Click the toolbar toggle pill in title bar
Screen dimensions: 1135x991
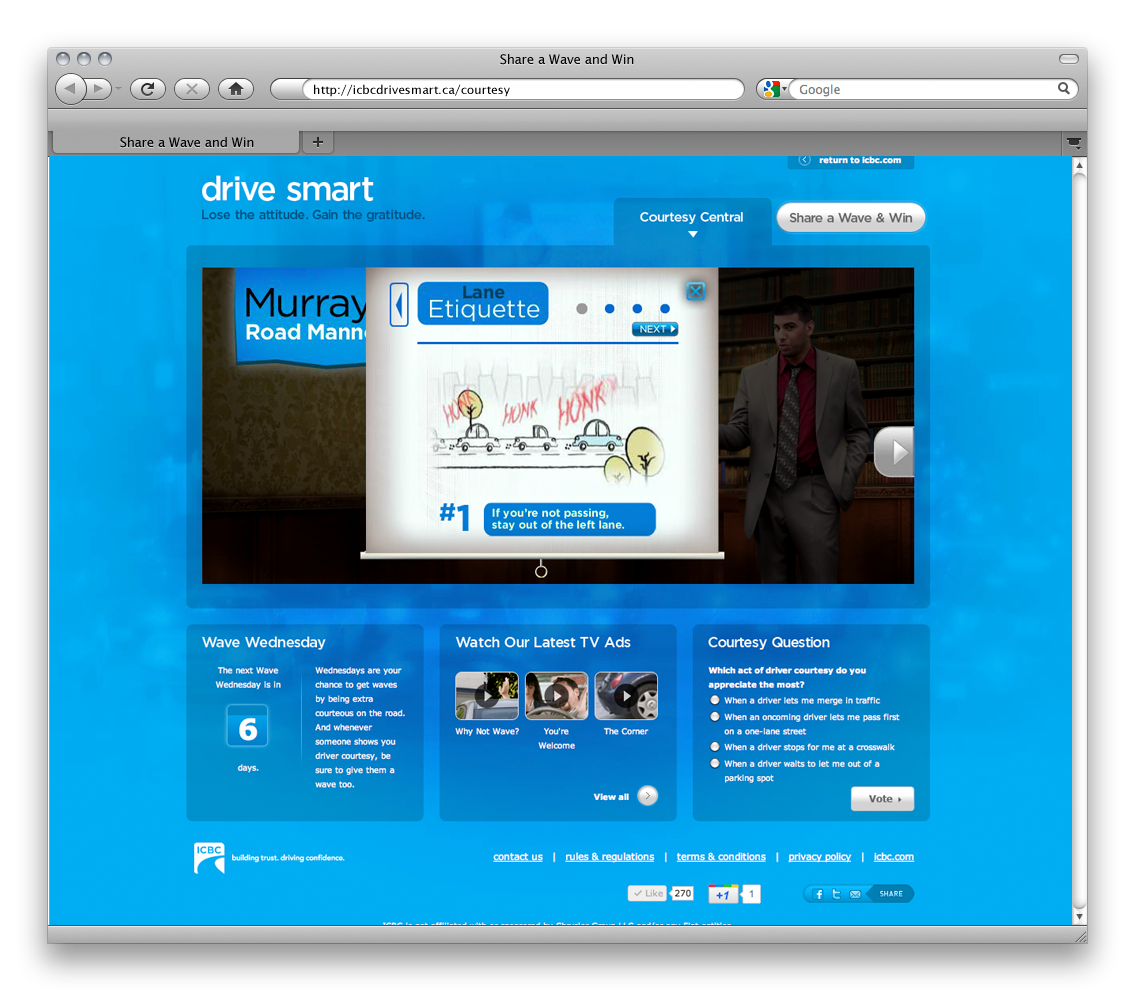pyautogui.click(x=1068, y=59)
